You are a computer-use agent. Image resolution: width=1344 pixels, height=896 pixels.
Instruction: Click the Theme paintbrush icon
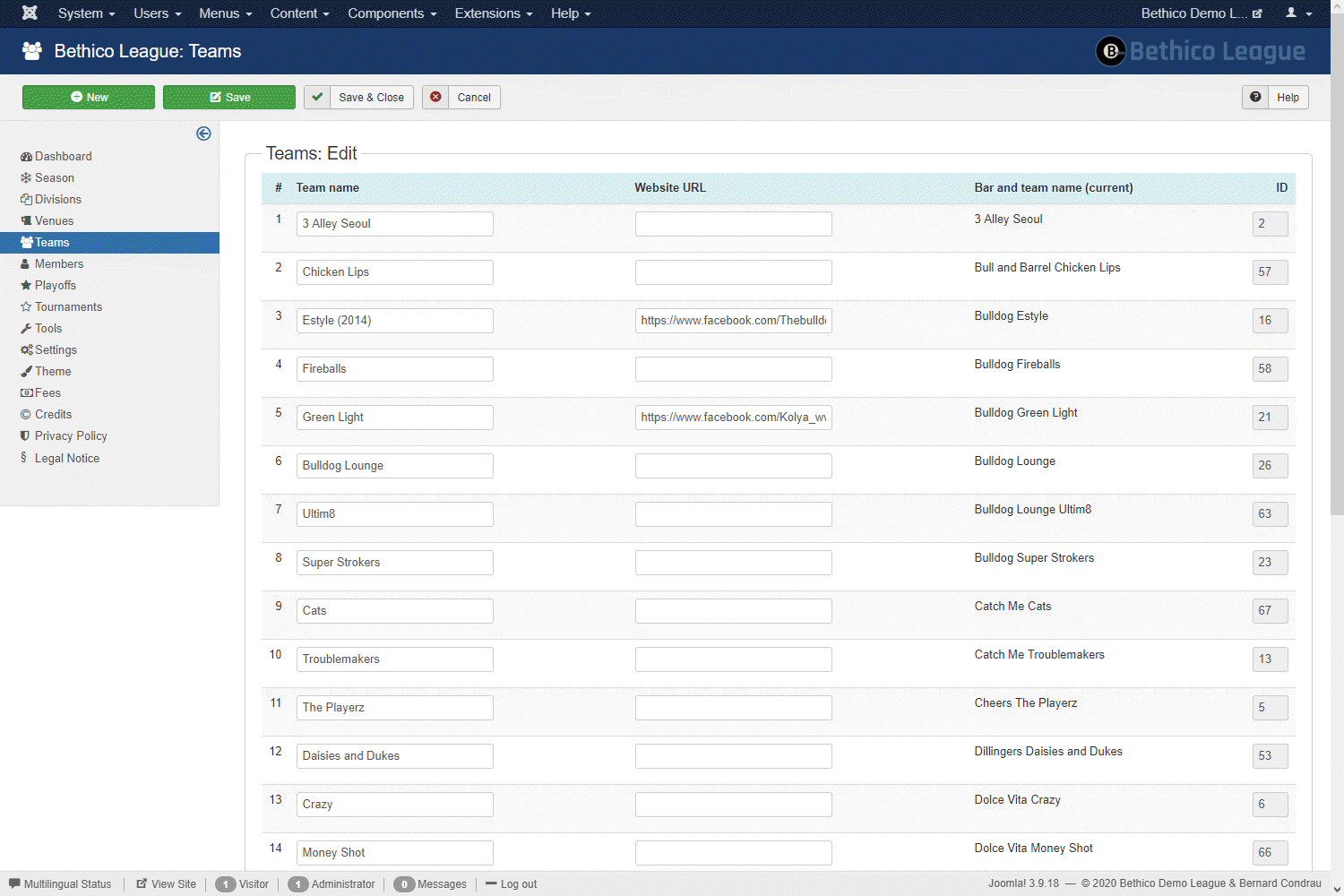coord(26,372)
